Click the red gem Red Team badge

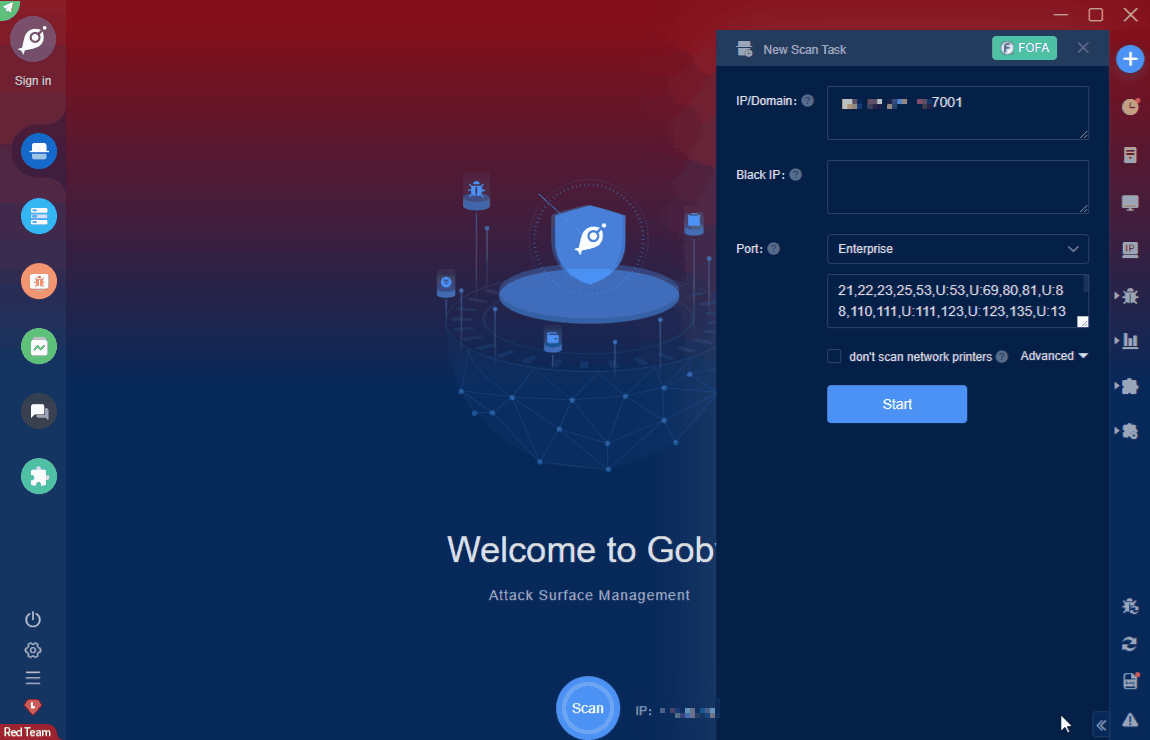33,706
